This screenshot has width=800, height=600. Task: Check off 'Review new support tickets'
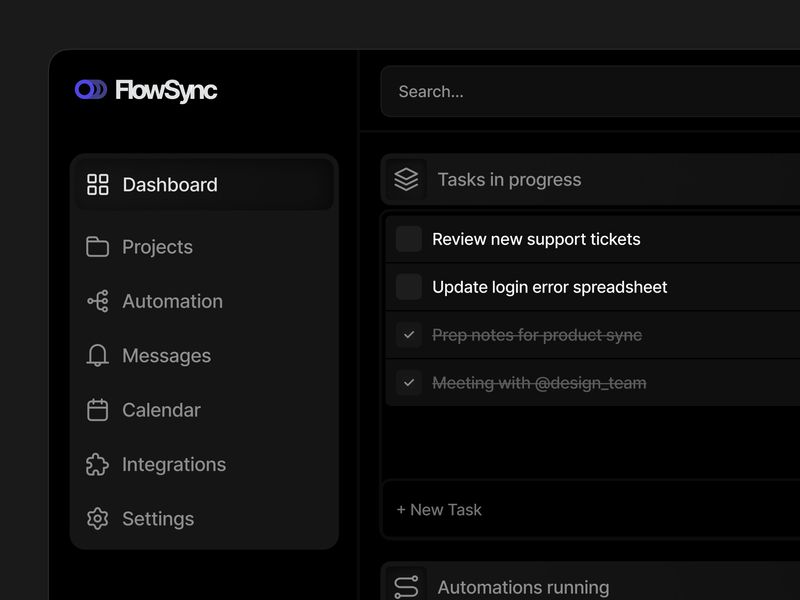click(408, 238)
